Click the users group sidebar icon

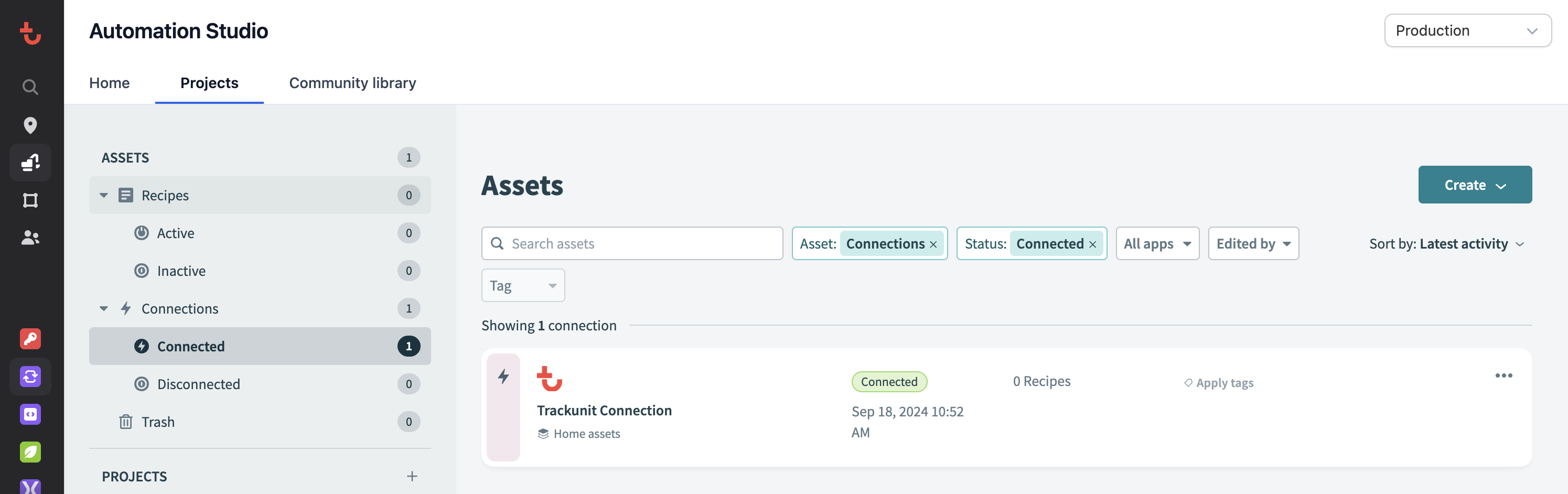pyautogui.click(x=30, y=238)
